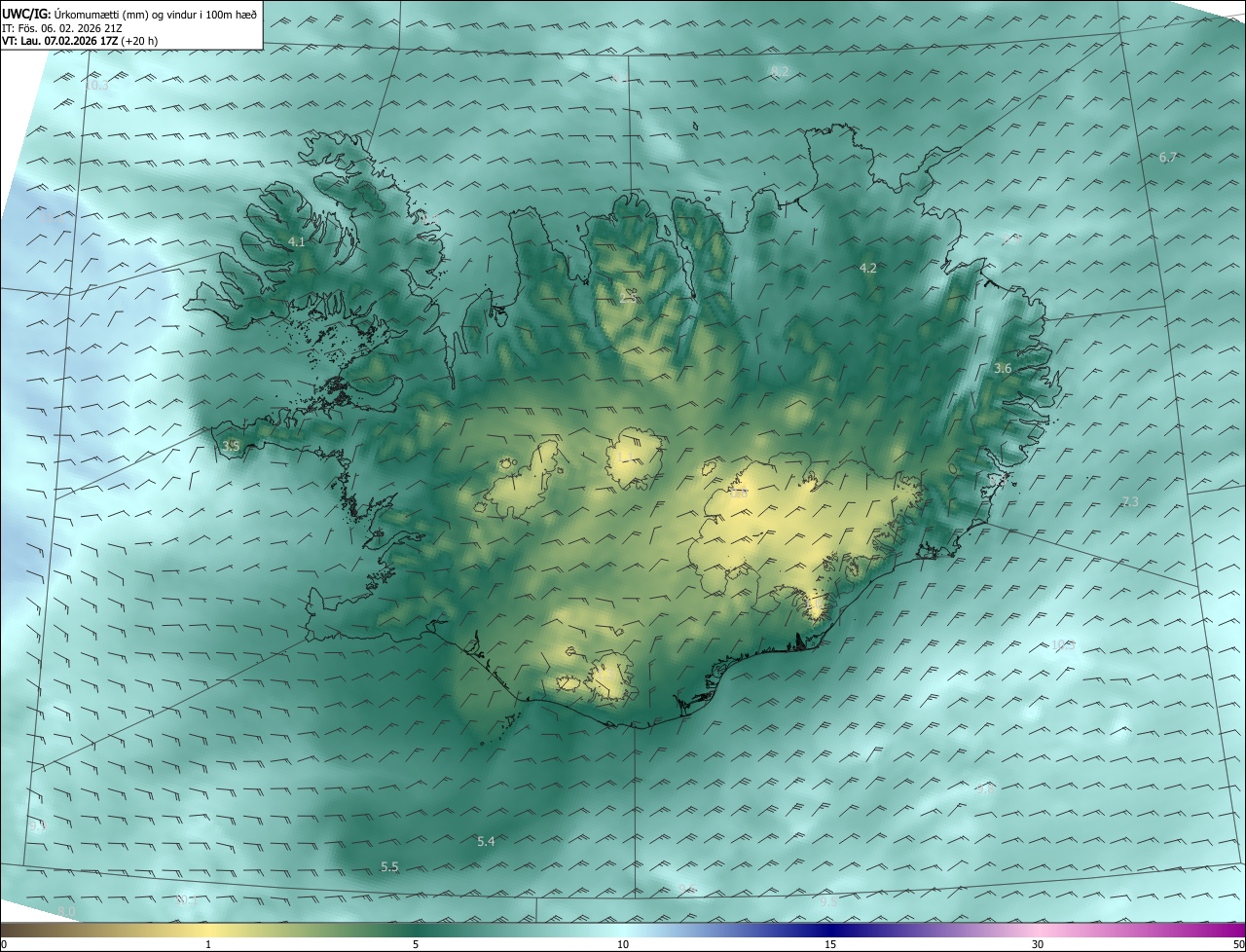
Task: Click the 2.5 value in north-central Iceland
Action: (x=628, y=299)
